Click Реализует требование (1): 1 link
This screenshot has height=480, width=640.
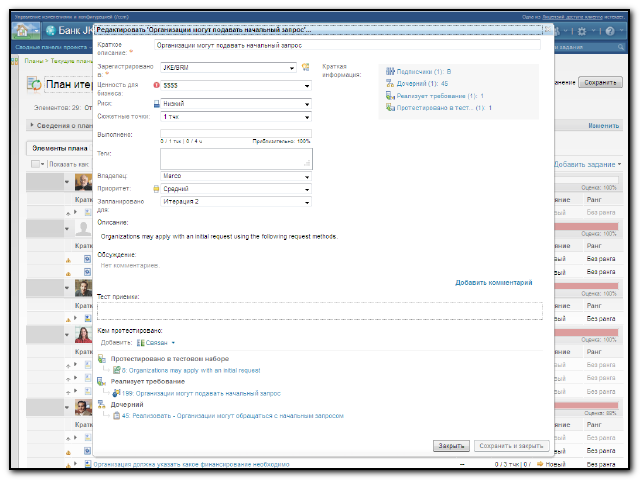click(440, 96)
